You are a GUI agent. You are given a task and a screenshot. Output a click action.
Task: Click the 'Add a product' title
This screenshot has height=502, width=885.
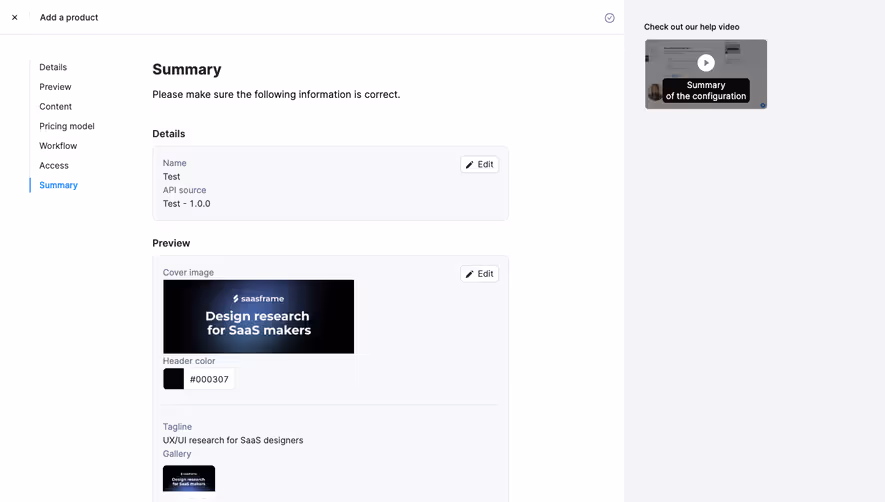pos(69,18)
